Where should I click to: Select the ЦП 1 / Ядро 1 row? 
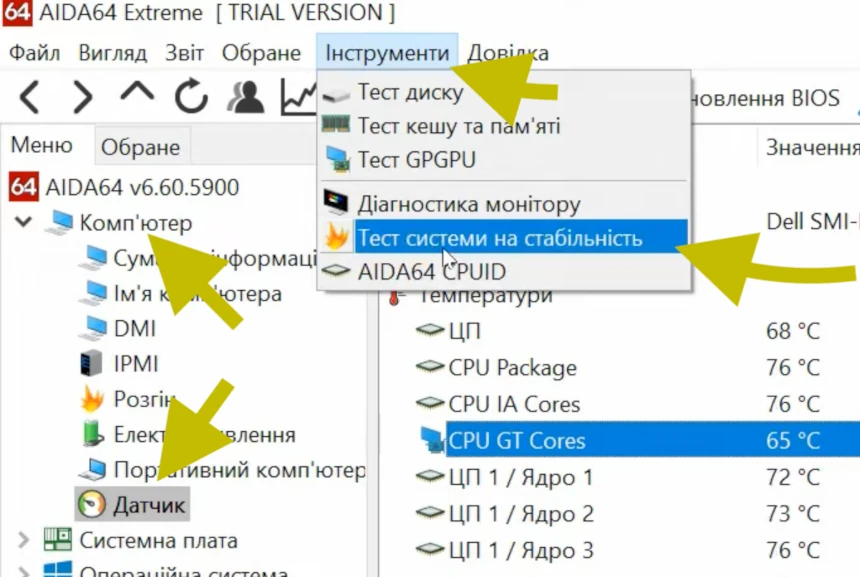tap(620, 477)
